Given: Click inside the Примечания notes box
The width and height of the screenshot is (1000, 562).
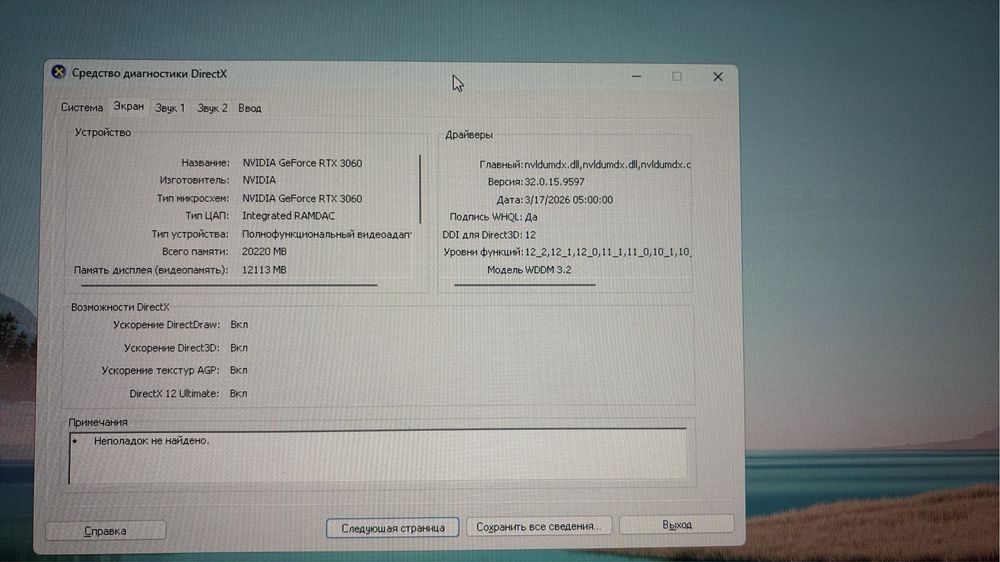Looking at the screenshot, I should pos(378,457).
